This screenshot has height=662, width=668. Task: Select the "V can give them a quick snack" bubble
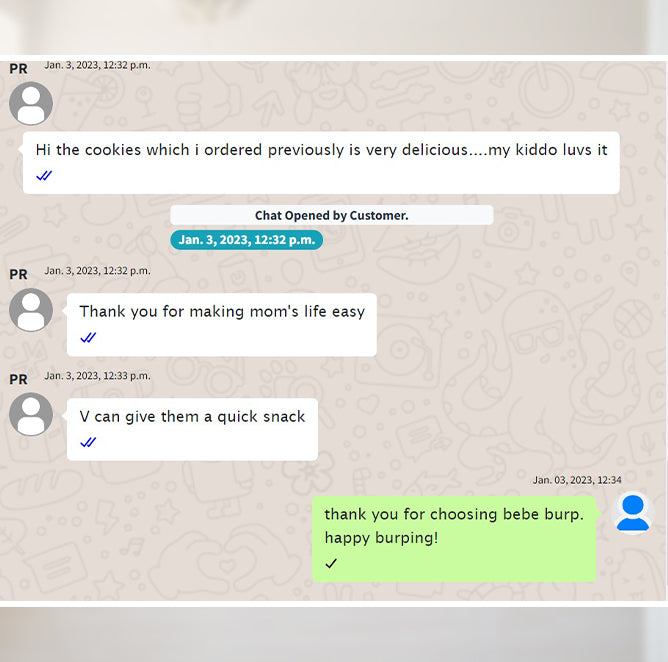click(x=193, y=429)
